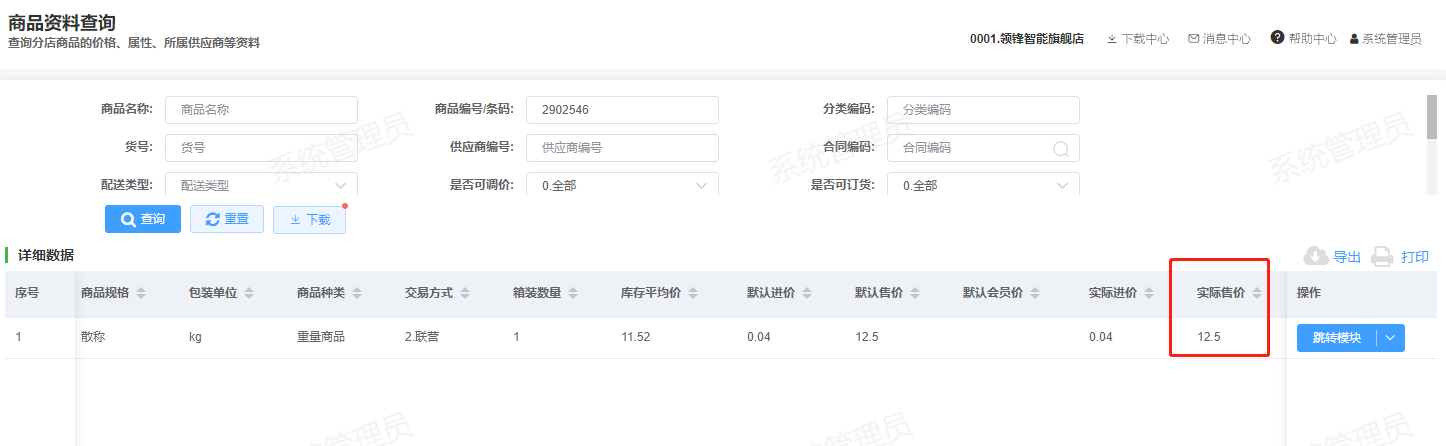Click the 合同编码 input field
This screenshot has height=446, width=1446.
click(983, 147)
